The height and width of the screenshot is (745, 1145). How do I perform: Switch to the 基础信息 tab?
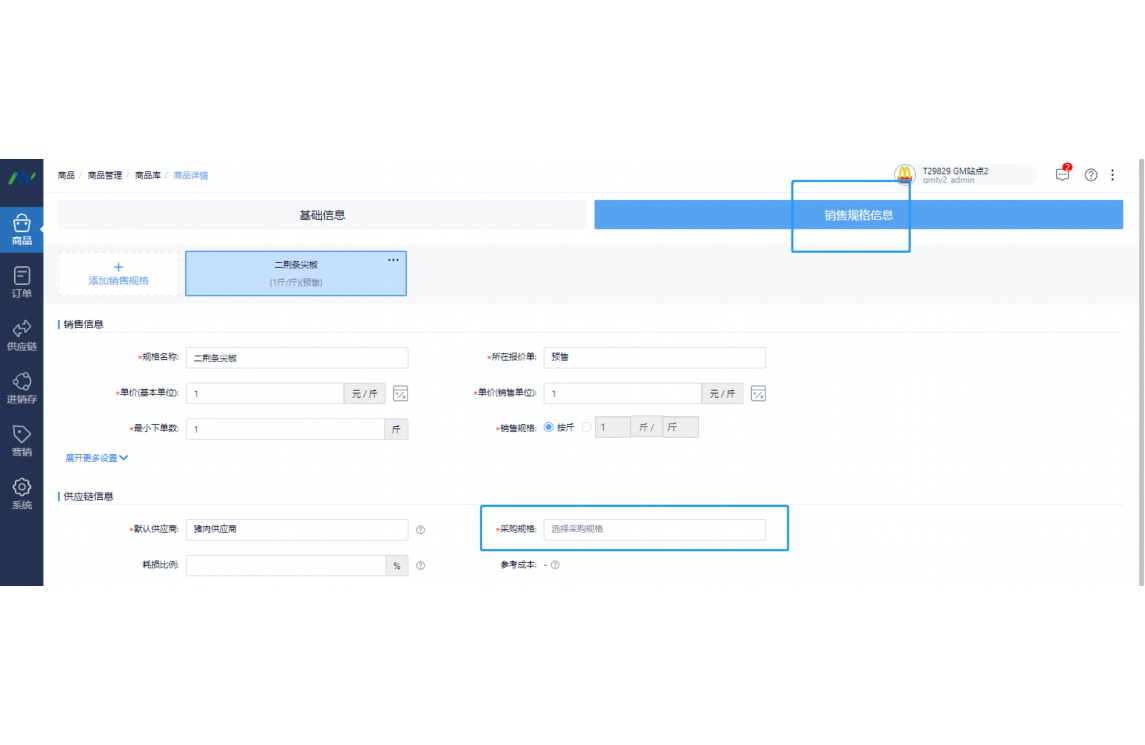point(322,215)
